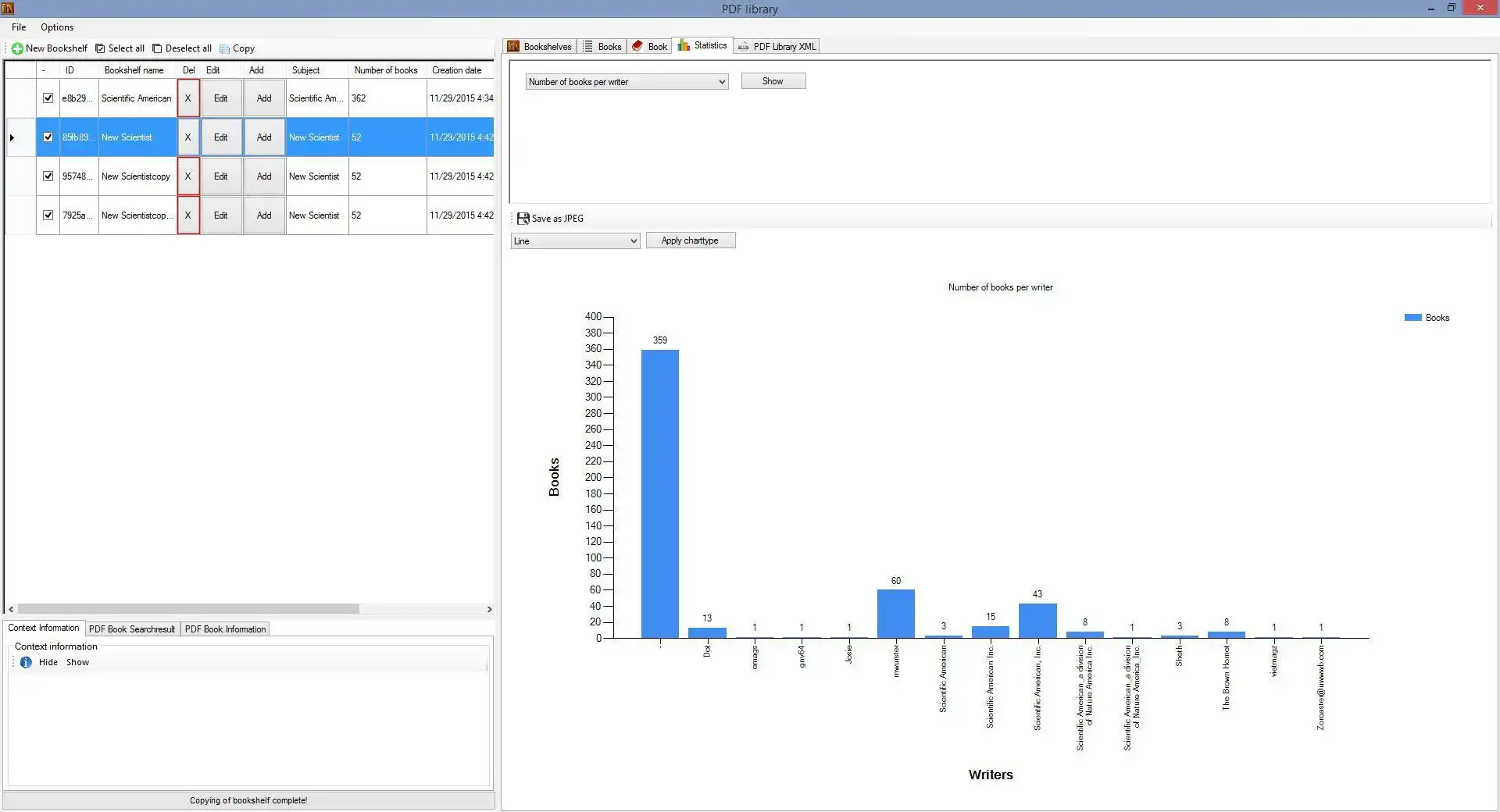
Task: Click the Number of books column header
Action: click(386, 70)
